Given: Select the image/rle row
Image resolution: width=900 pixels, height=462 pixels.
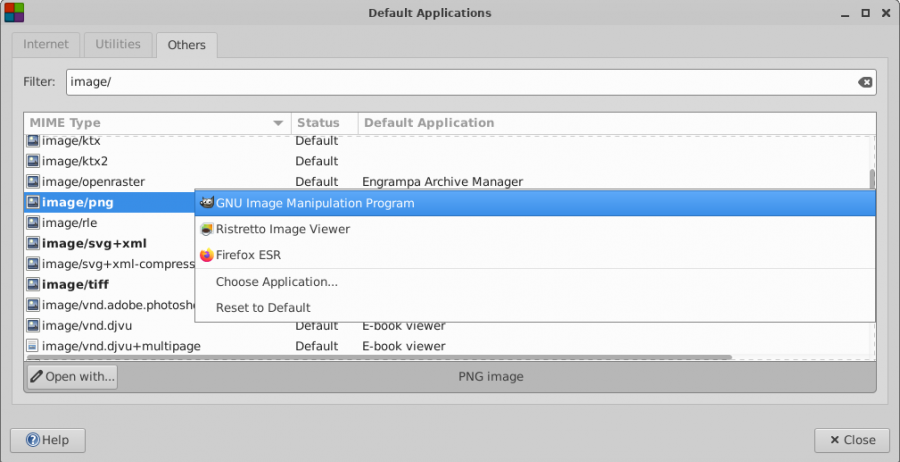Looking at the screenshot, I should (x=109, y=223).
